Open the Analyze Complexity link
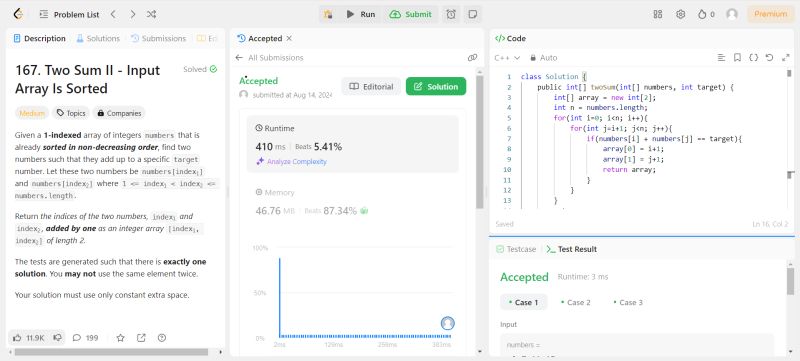 click(x=291, y=162)
